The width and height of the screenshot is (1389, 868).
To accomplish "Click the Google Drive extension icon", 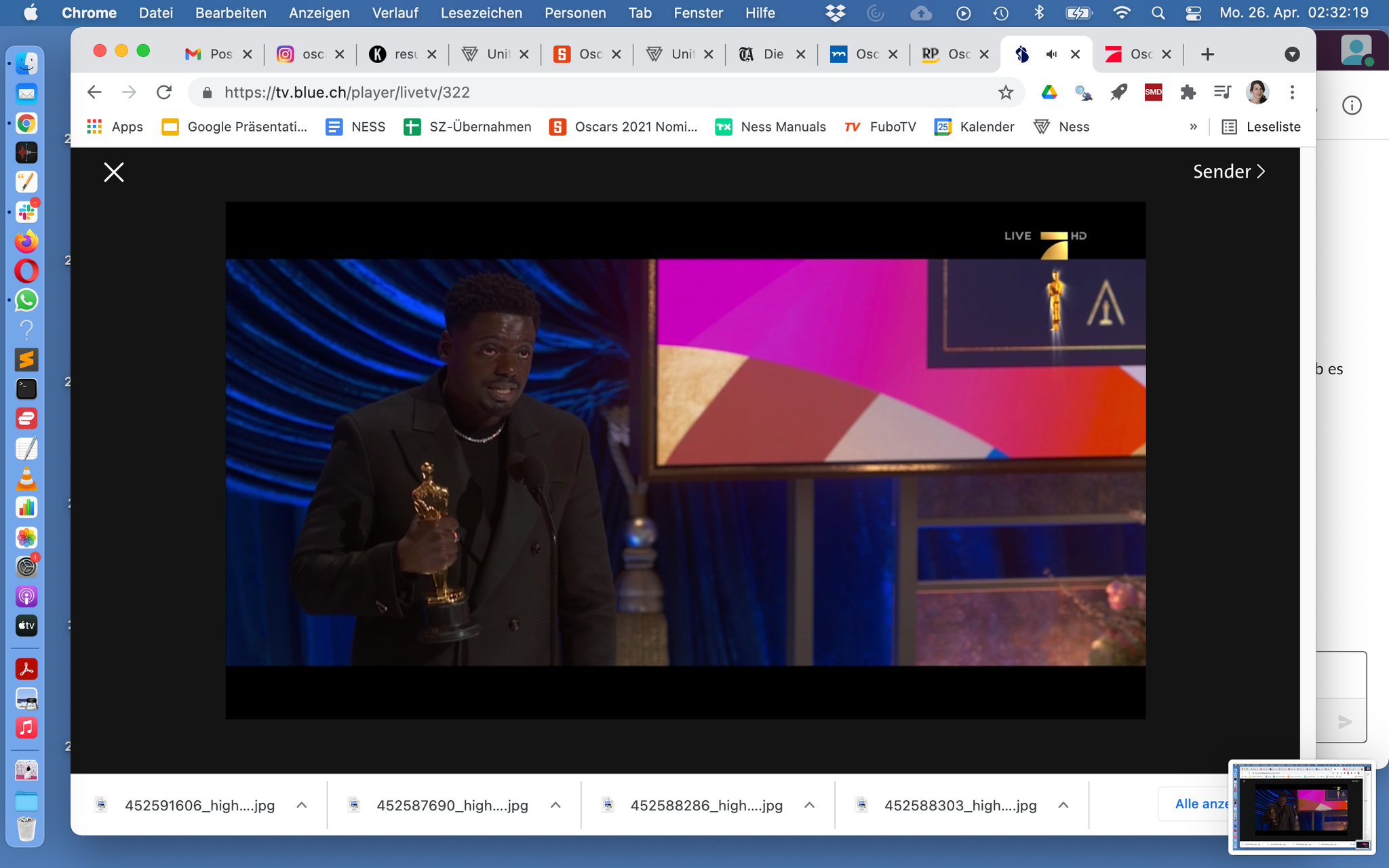I will (x=1049, y=92).
